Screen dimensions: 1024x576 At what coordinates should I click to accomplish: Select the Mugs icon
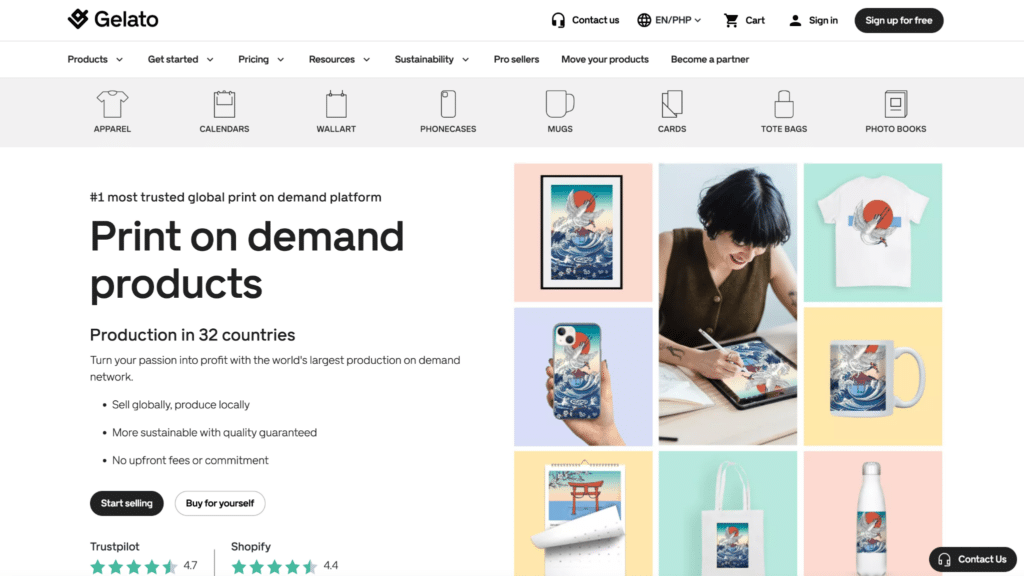(560, 104)
